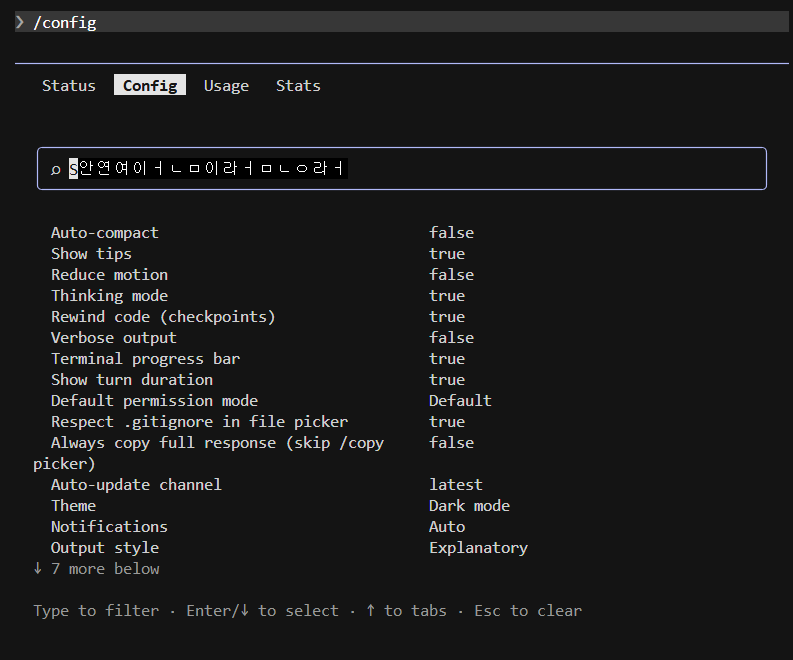The height and width of the screenshot is (660, 793).
Task: Toggle Verbose output setting
Action: tap(113, 338)
